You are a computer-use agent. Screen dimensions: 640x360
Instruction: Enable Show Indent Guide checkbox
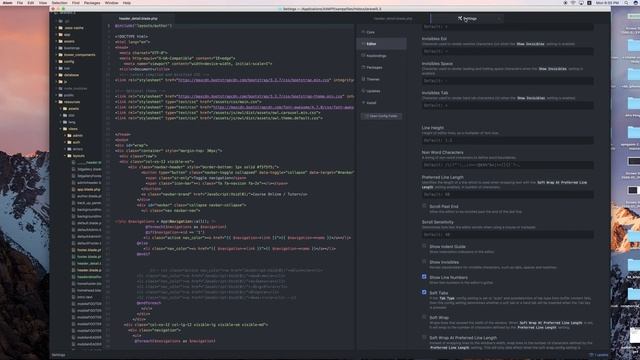tap(424, 246)
